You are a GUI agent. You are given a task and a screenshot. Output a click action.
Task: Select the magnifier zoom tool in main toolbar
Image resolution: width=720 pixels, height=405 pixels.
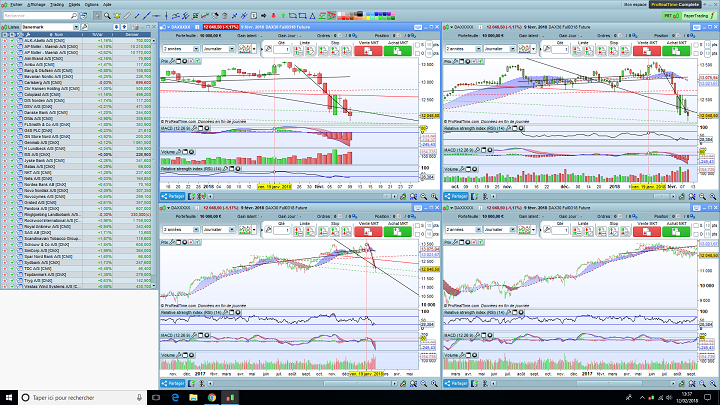107,16
